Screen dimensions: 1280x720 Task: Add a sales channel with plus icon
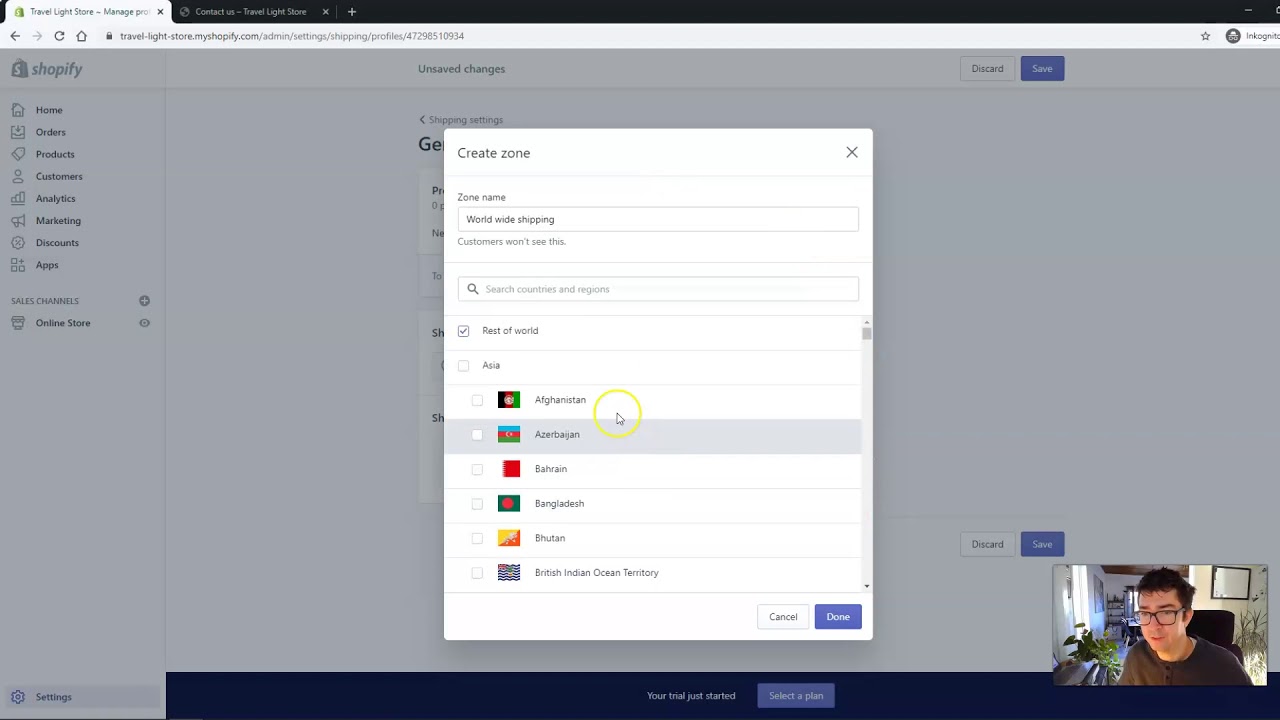144,300
